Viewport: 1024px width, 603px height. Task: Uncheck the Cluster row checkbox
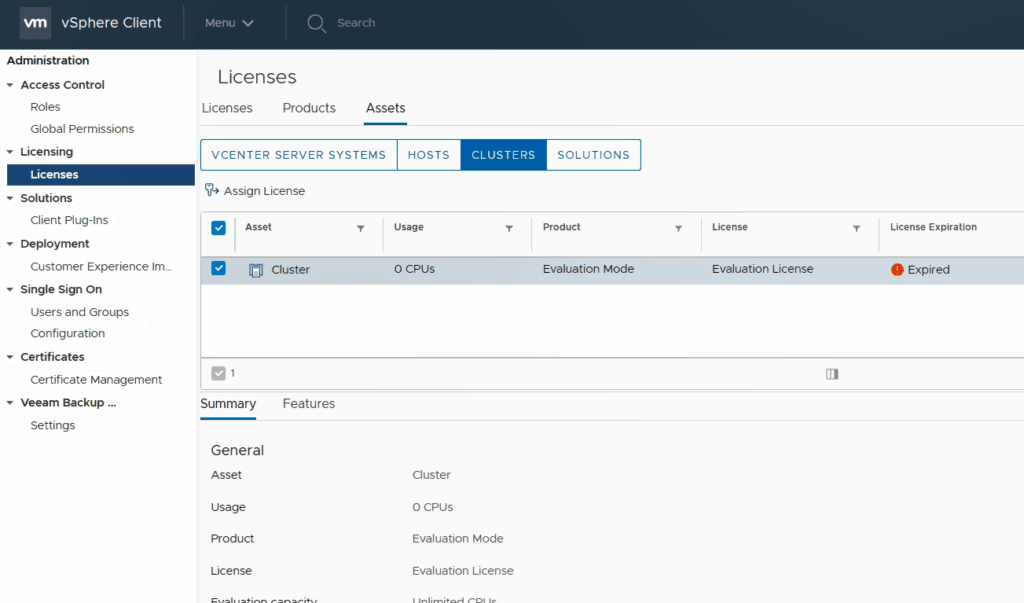[218, 269]
